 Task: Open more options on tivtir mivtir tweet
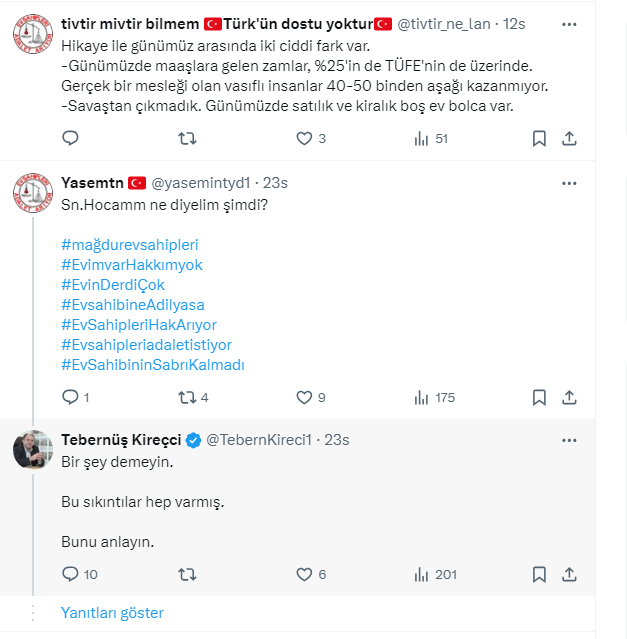569,22
